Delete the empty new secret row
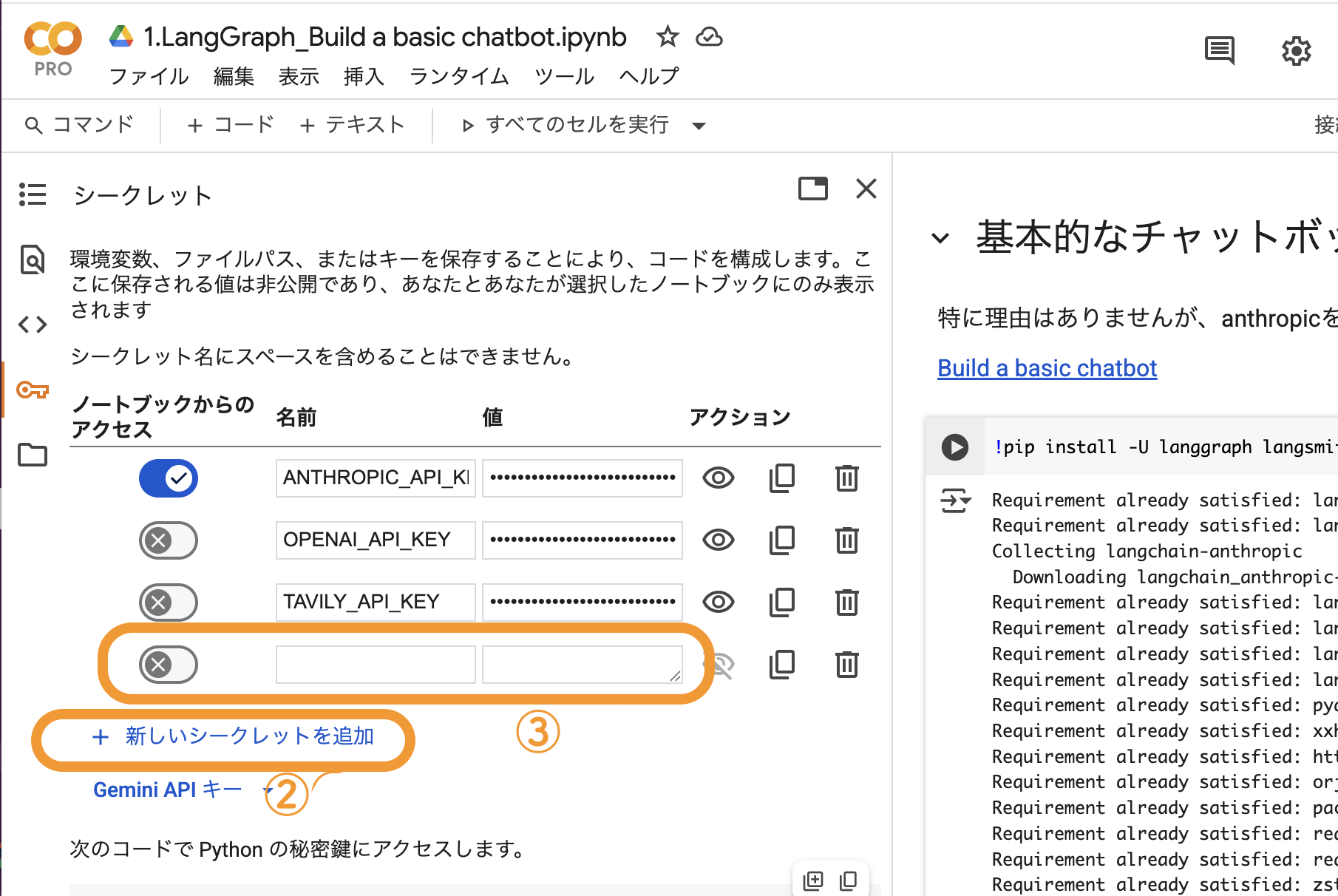Screen dimensions: 1338x896 coord(847,665)
